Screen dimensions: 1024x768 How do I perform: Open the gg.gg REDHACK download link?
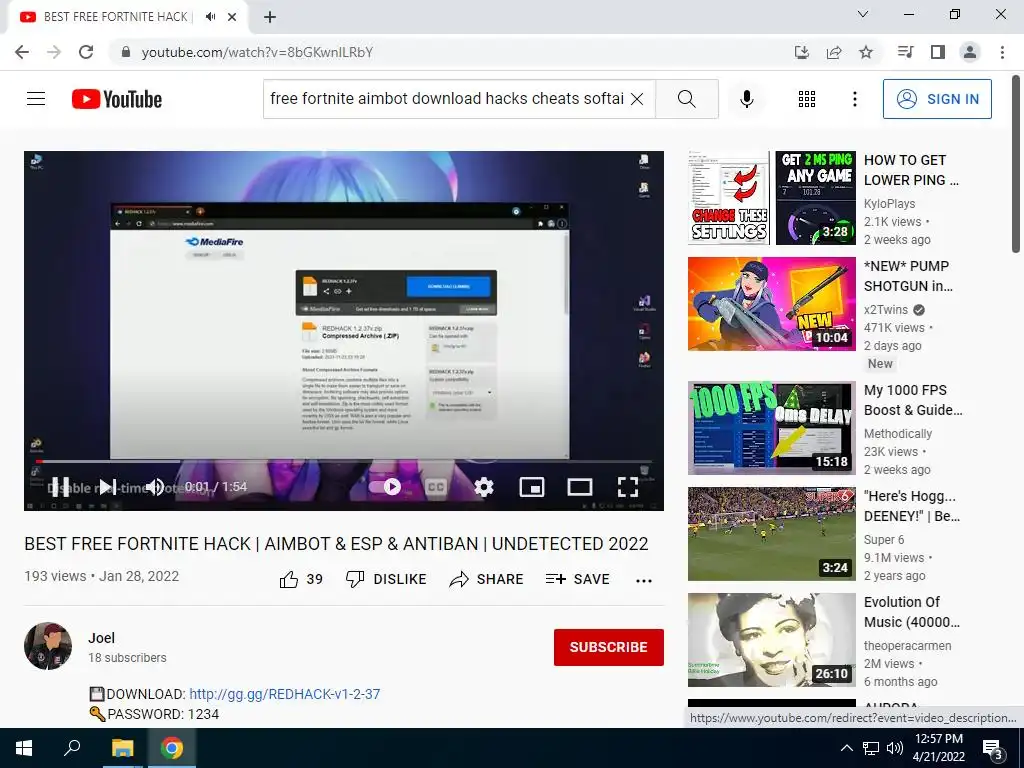pos(285,694)
